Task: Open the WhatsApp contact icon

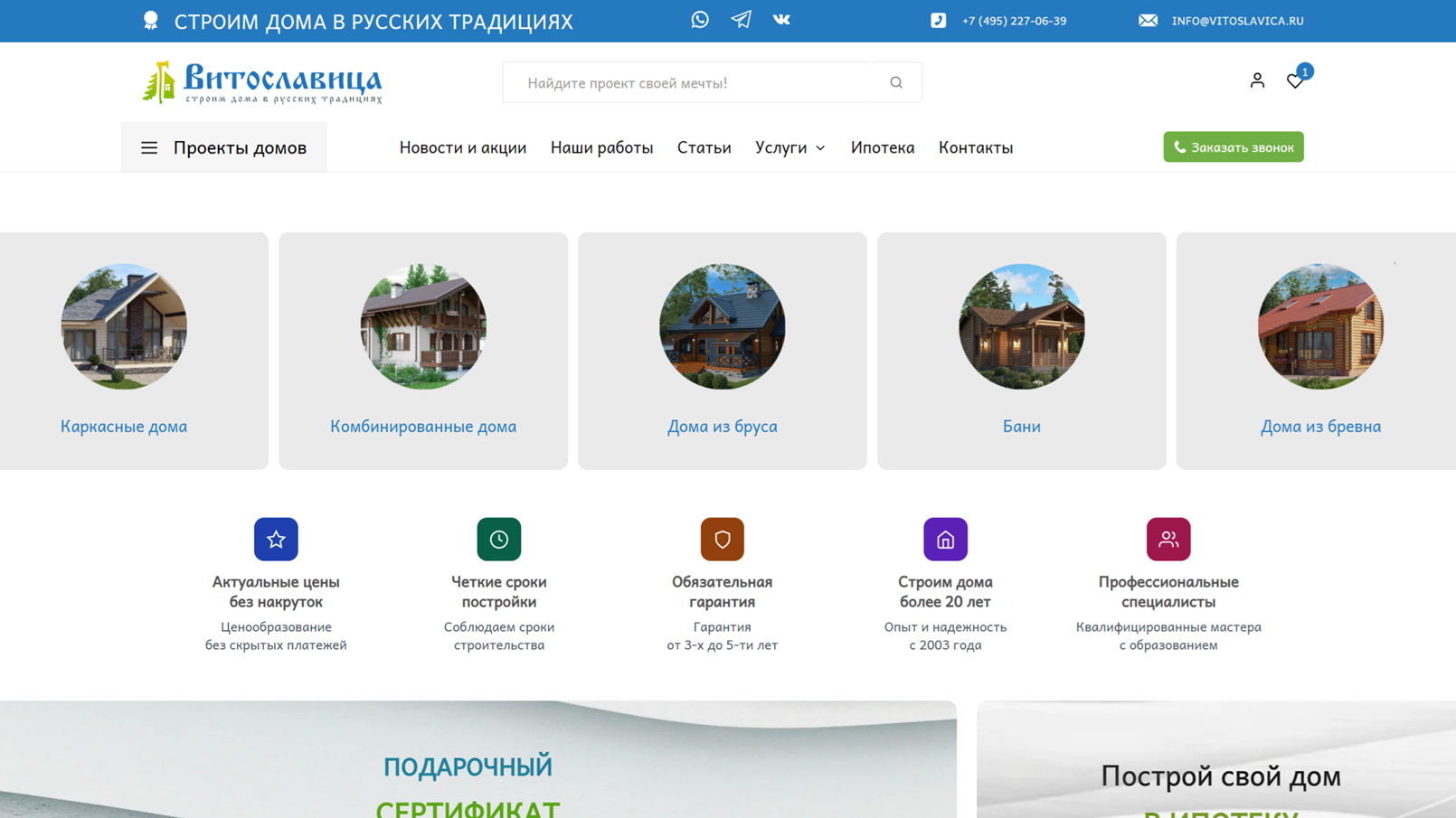Action: tap(700, 20)
